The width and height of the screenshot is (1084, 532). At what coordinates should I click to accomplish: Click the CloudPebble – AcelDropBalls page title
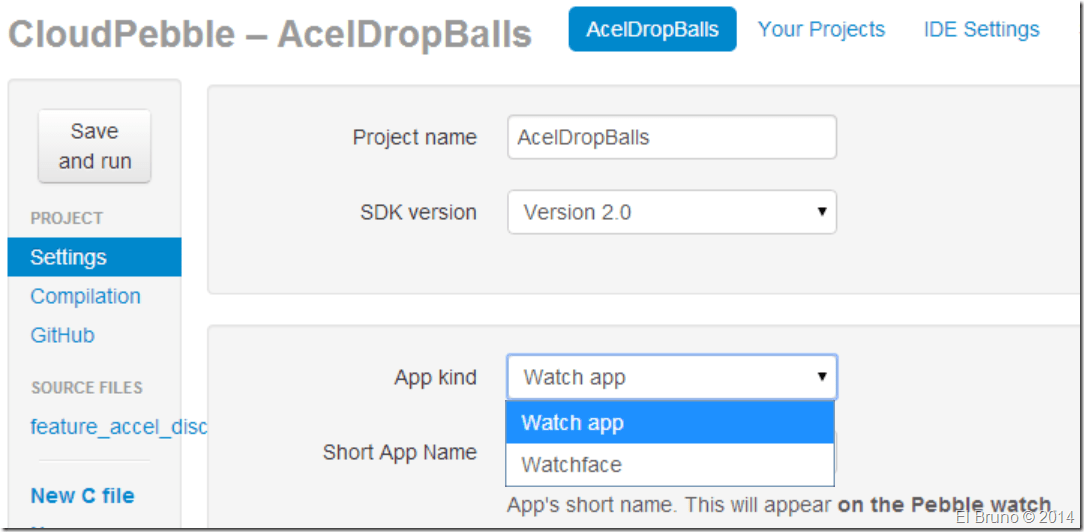tap(270, 34)
